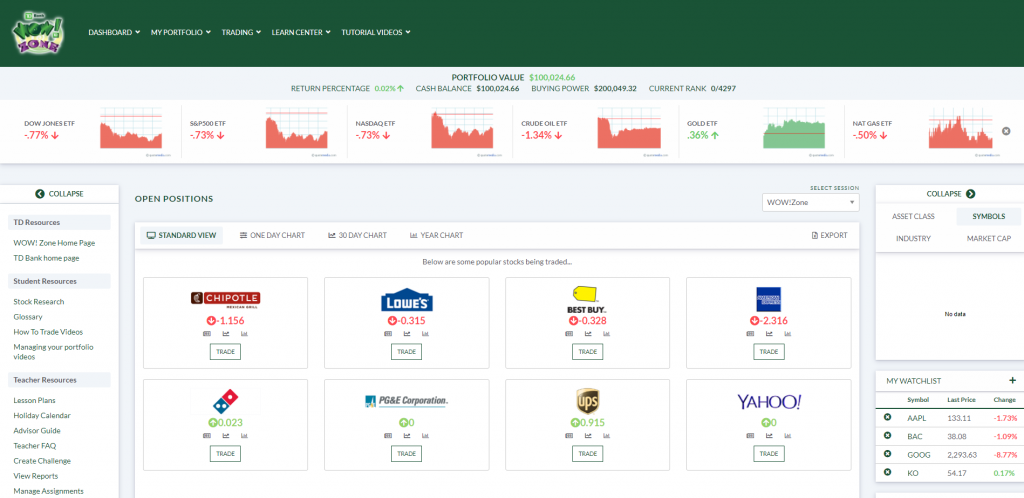
Task: Open the quote icon under American Express
Action: click(750, 334)
